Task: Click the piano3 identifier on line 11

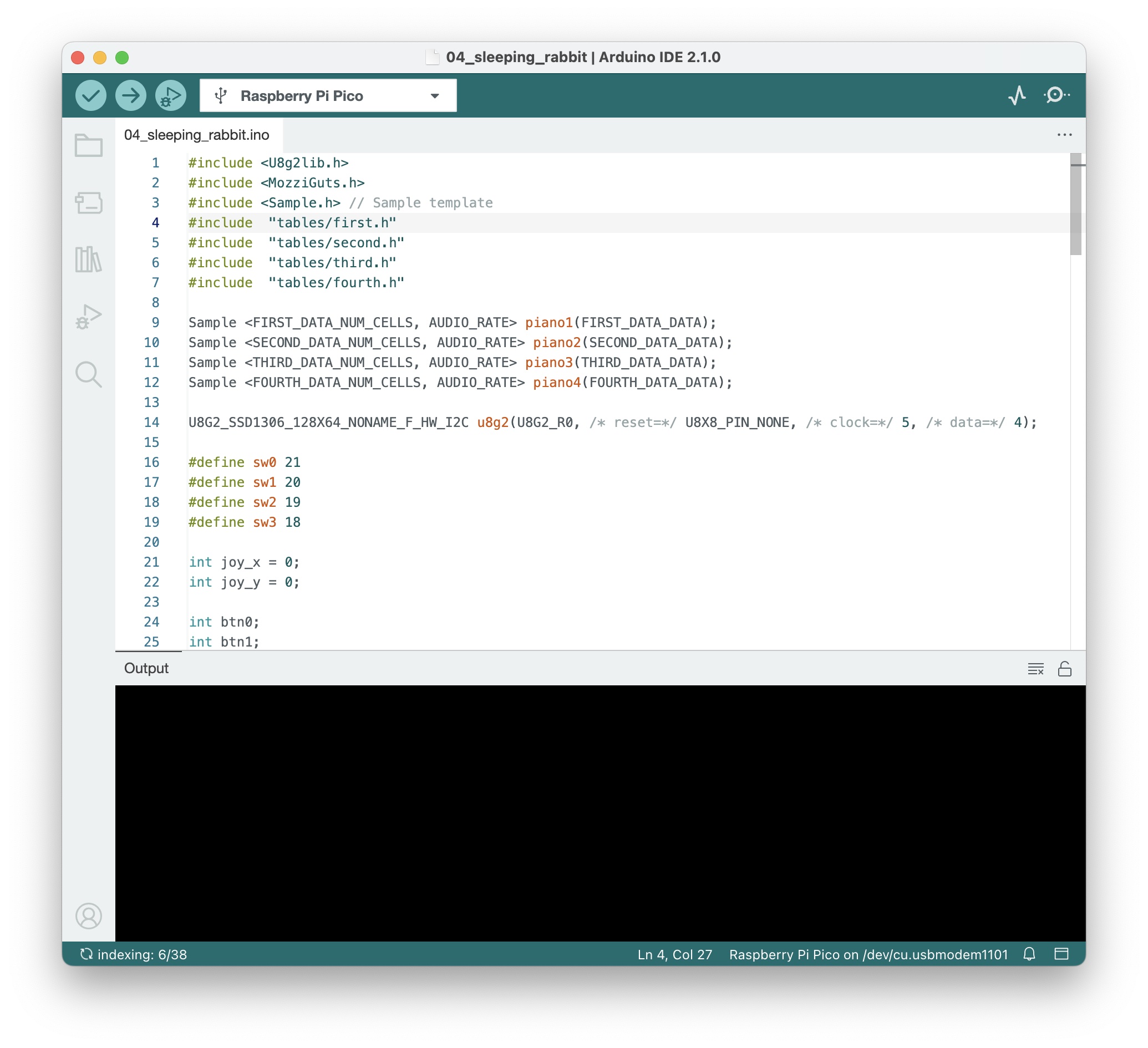Action: (549, 363)
